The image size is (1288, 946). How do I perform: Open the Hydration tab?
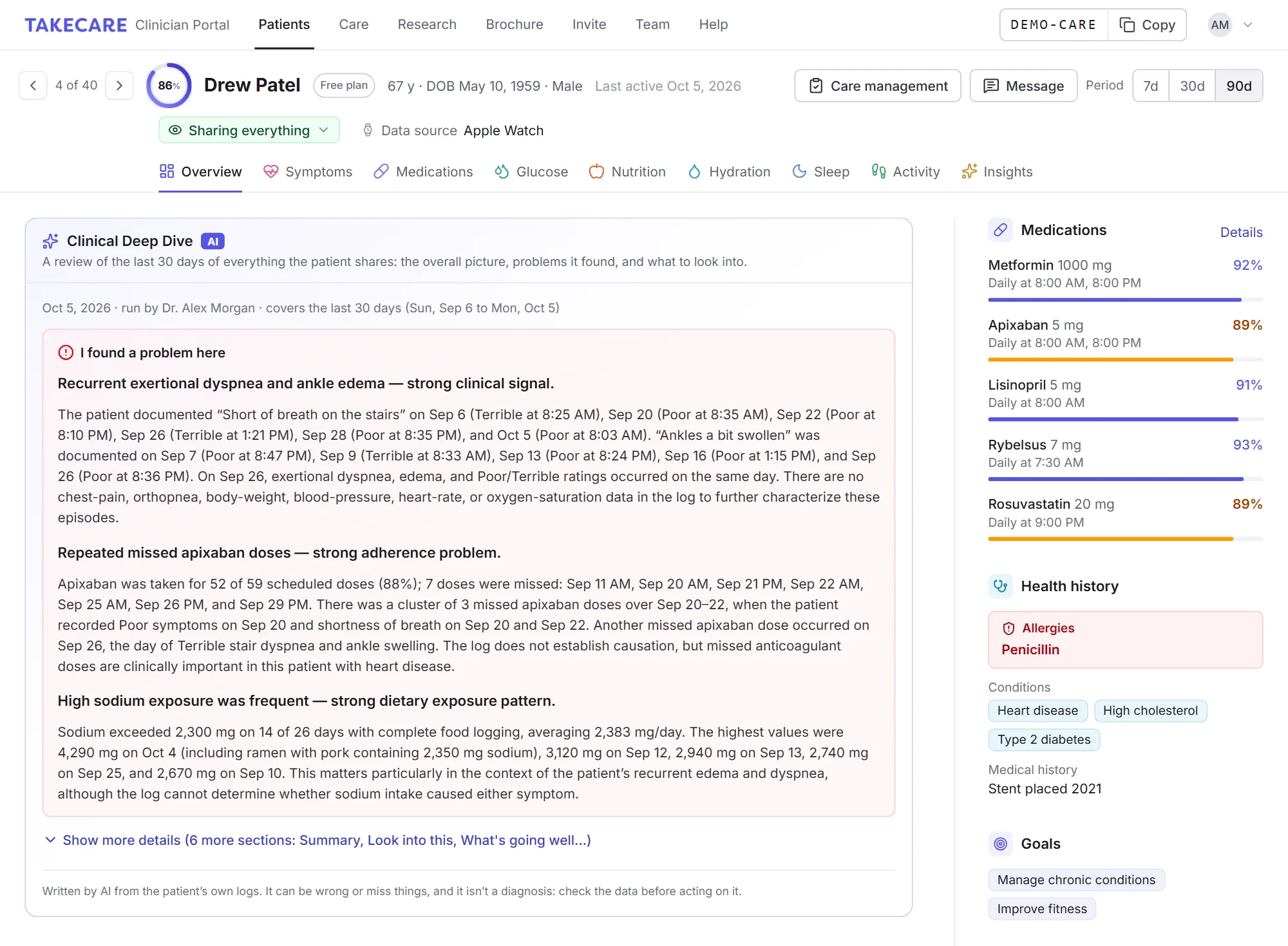click(x=729, y=172)
